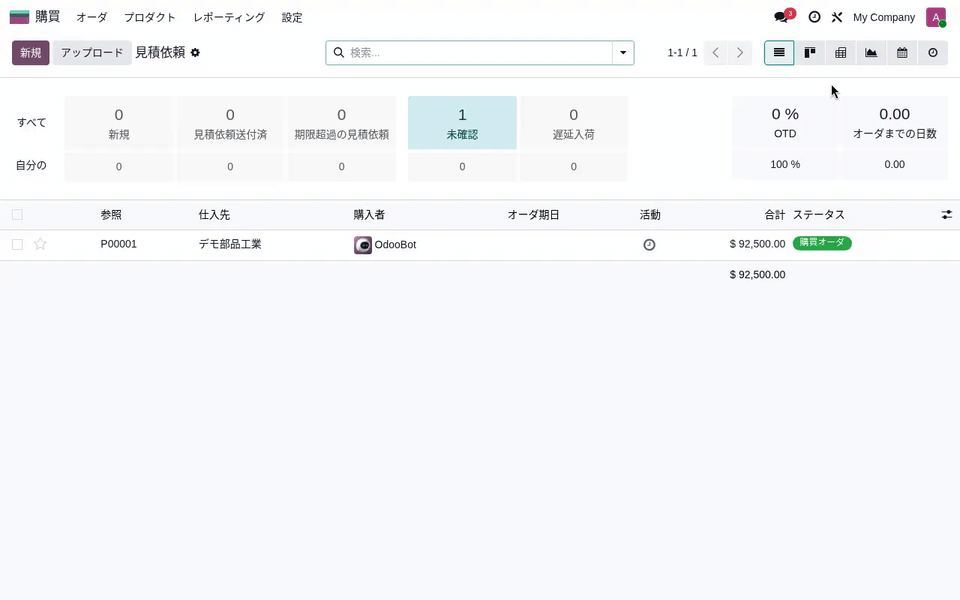
Task: Filter by 遅延入荷 dashboard card
Action: click(x=574, y=122)
